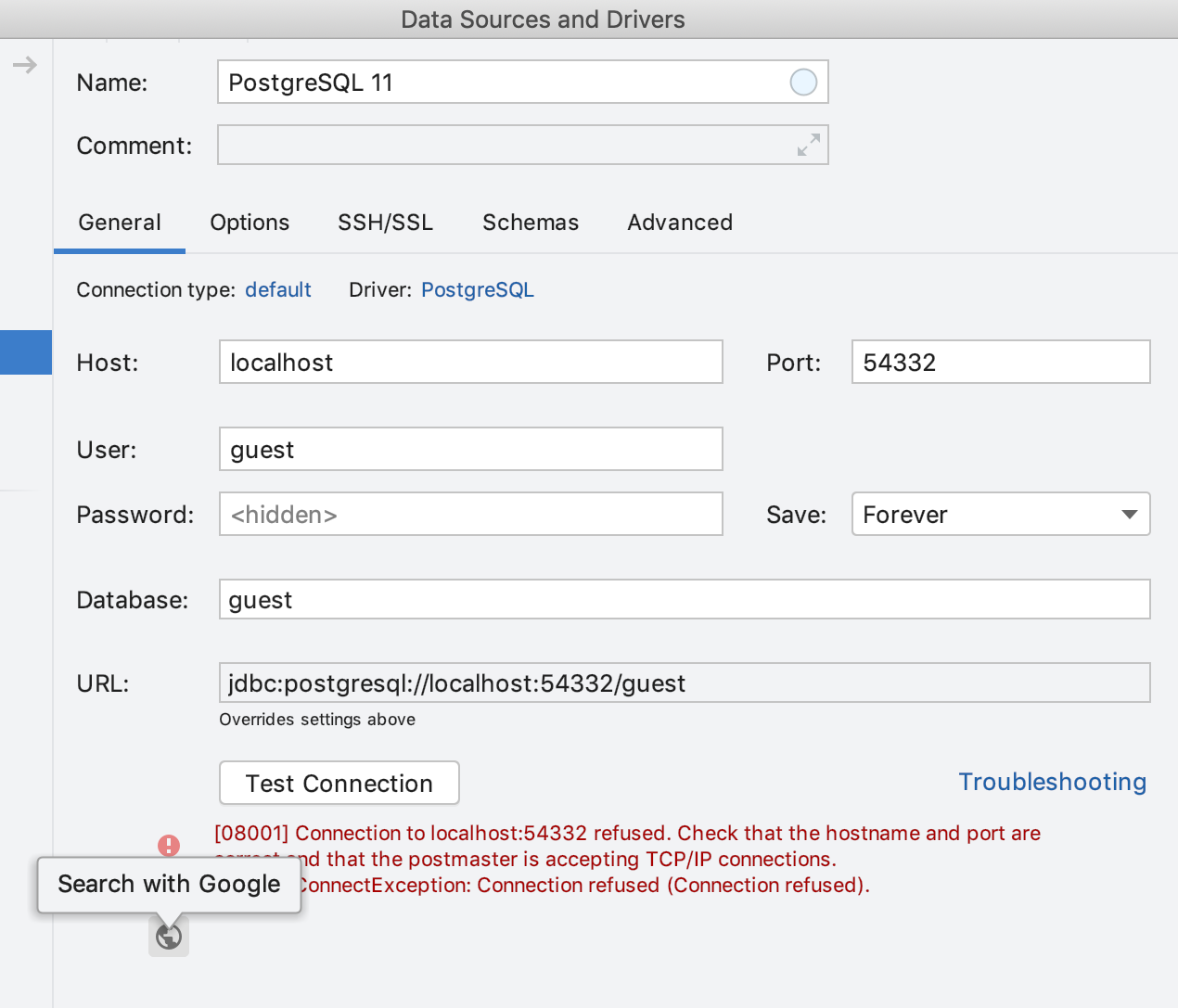Viewport: 1178px width, 1008px height.
Task: Click the Password hidden field
Action: point(470,515)
